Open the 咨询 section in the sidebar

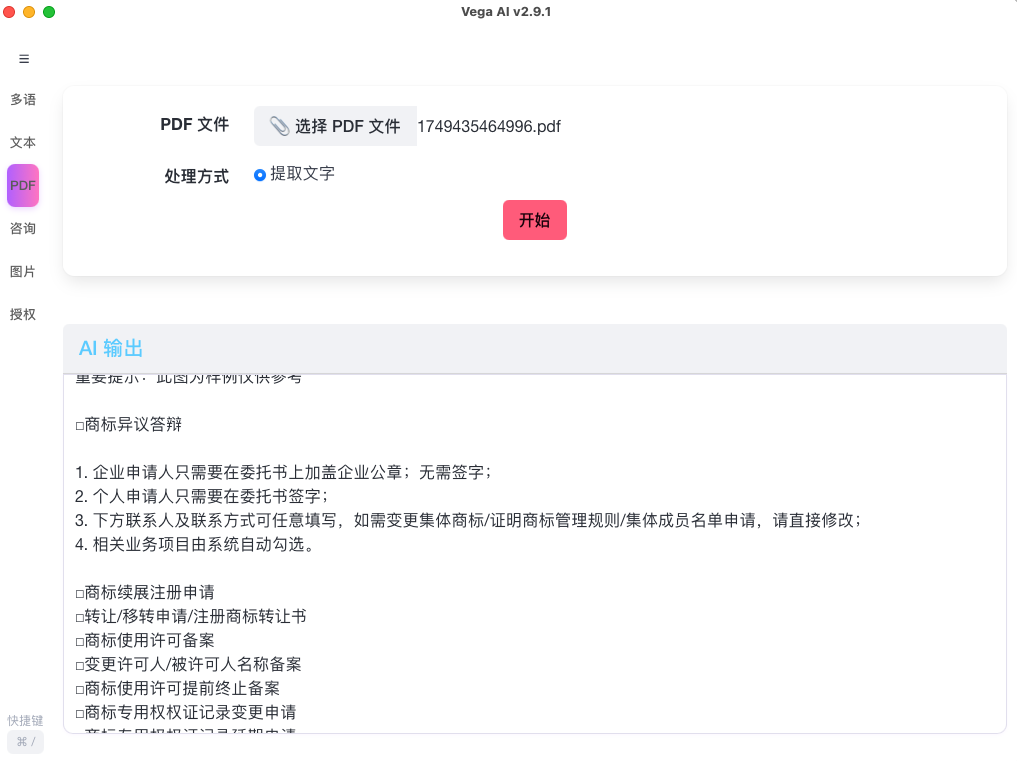pos(23,228)
